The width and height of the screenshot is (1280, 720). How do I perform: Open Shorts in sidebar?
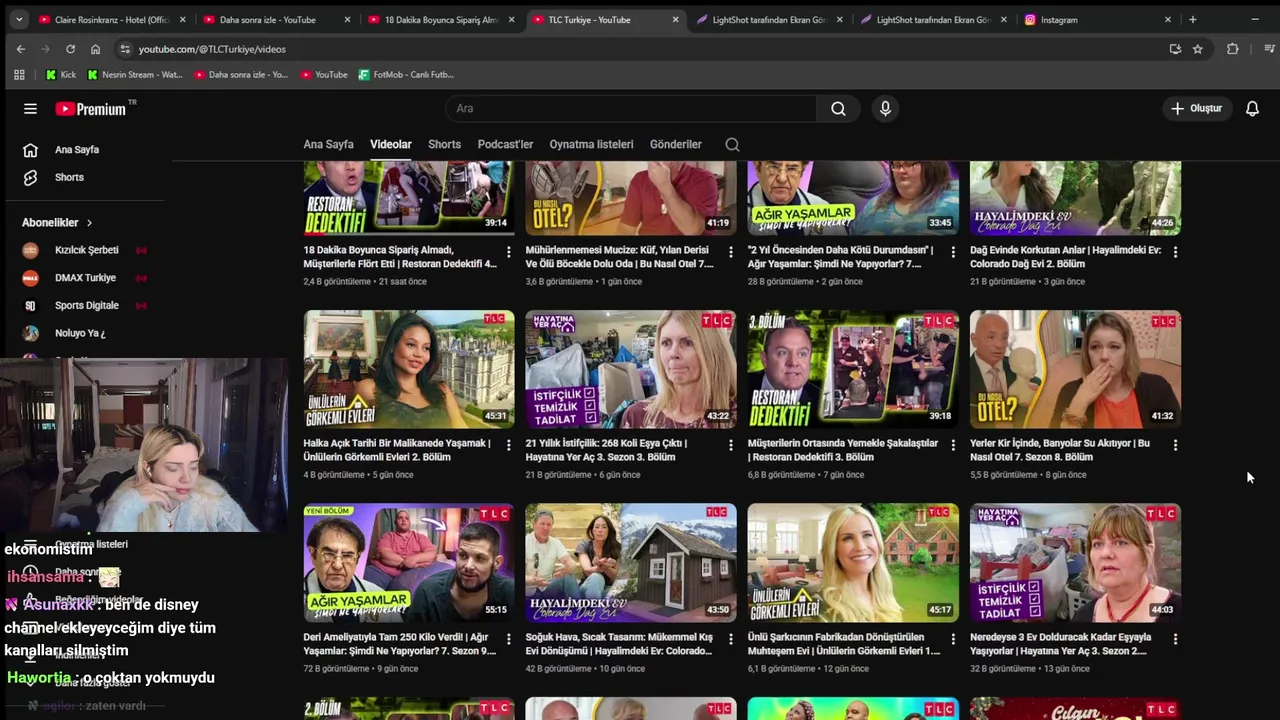(x=69, y=177)
